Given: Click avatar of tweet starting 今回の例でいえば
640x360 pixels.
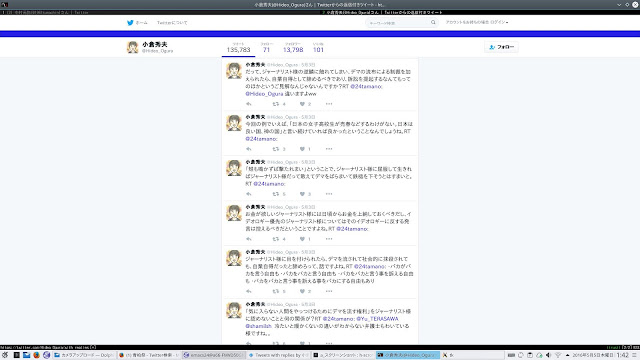Looking at the screenshot, I should [x=234, y=123].
